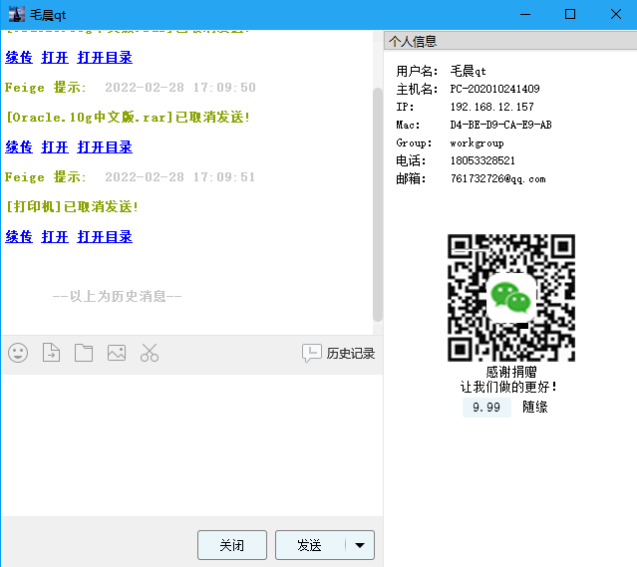Click 打开目录 under the Oracle.10g message

[x=105, y=147]
